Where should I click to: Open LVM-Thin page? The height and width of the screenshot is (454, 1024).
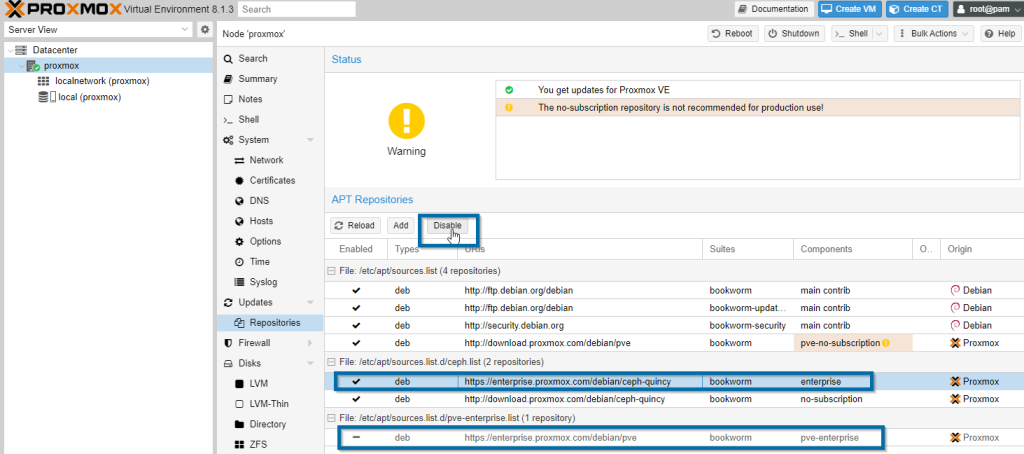pos(270,404)
